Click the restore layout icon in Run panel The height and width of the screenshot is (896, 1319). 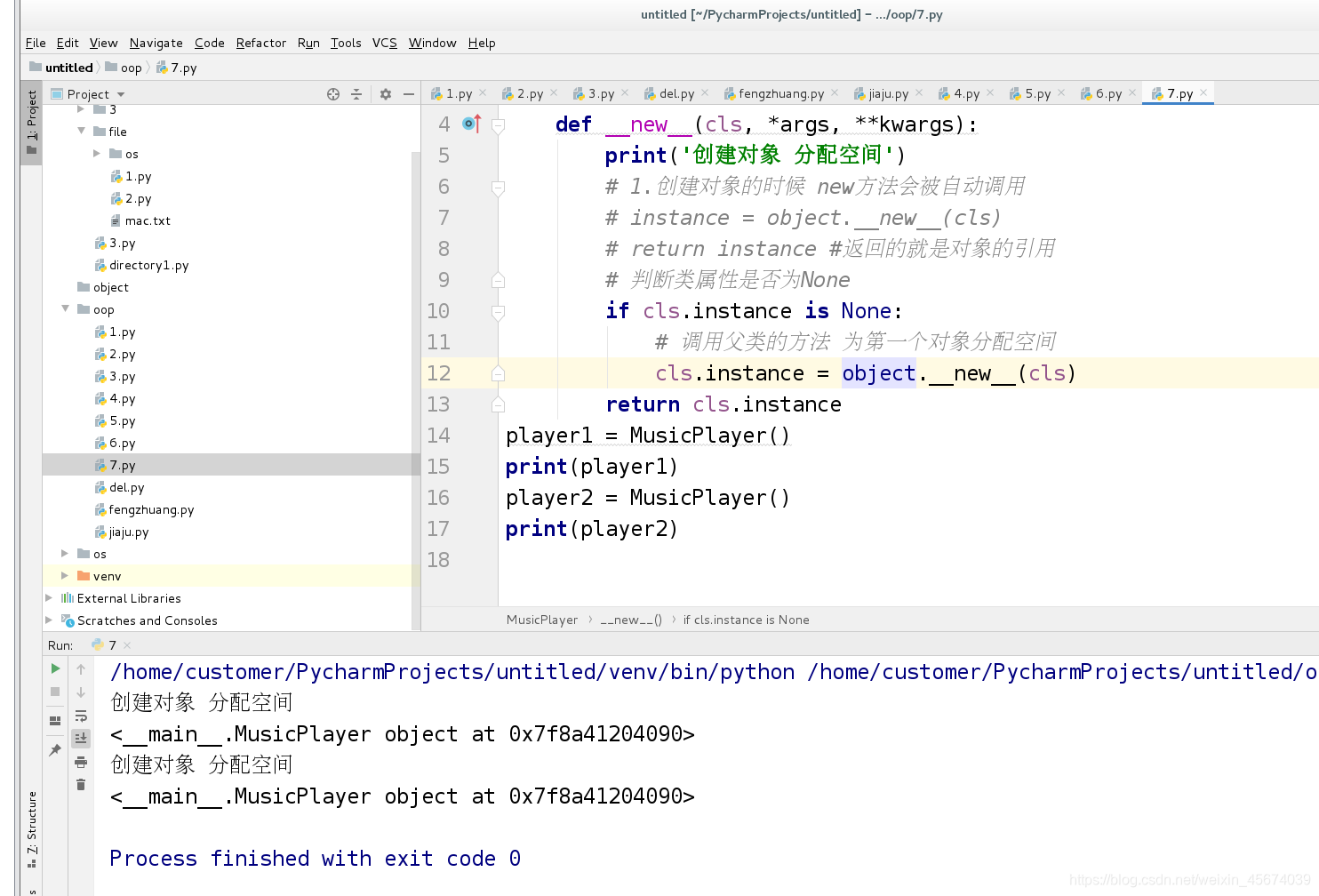55,721
